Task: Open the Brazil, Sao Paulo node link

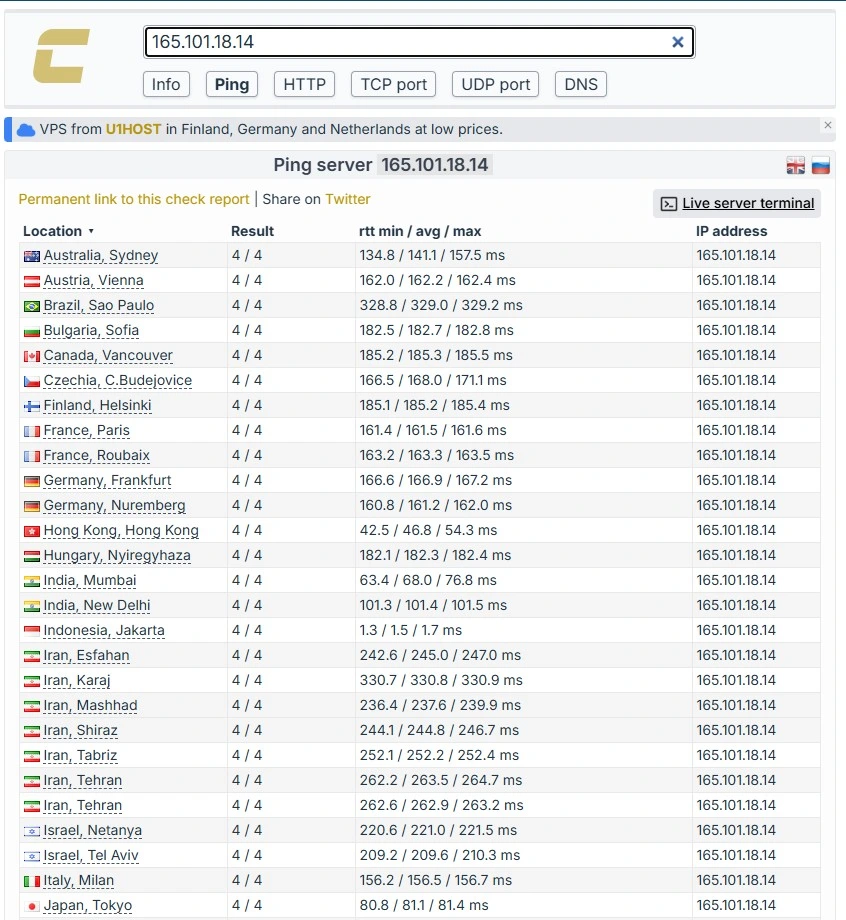Action: (x=99, y=305)
